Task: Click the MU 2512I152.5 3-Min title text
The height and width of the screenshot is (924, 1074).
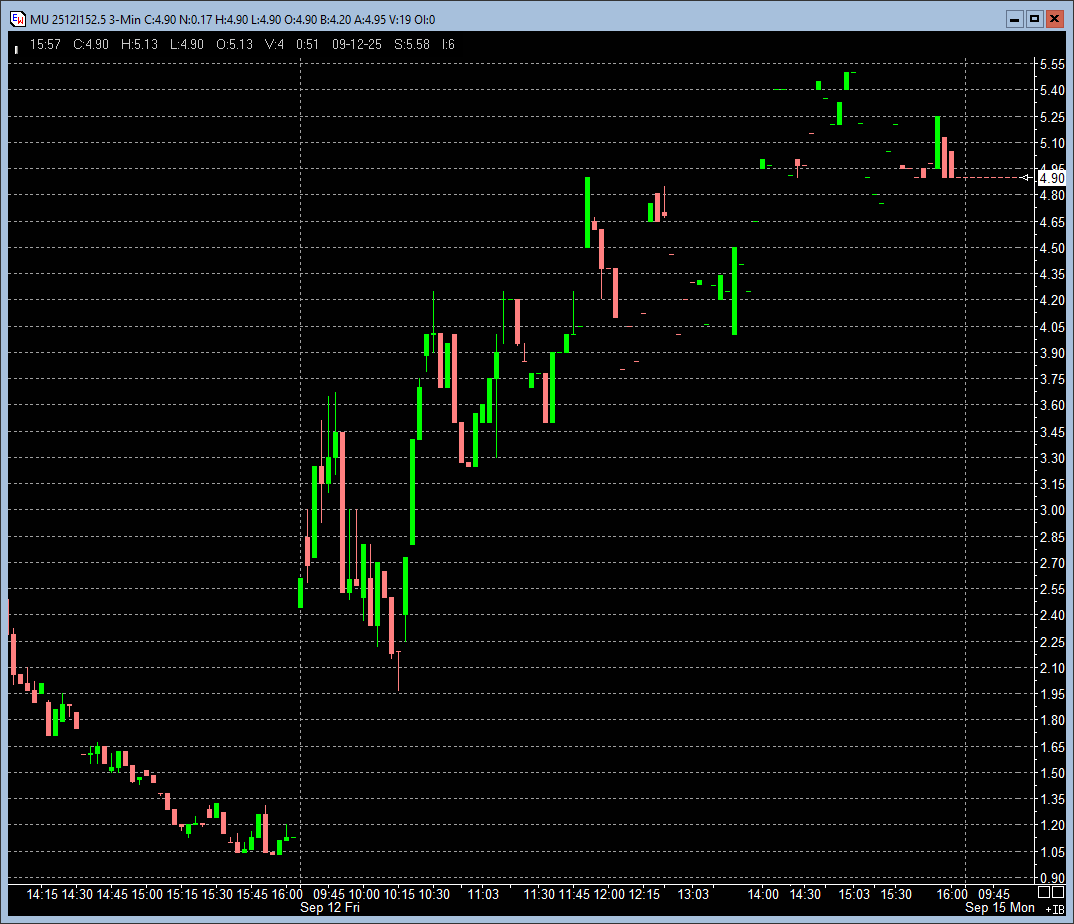Action: 85,20
